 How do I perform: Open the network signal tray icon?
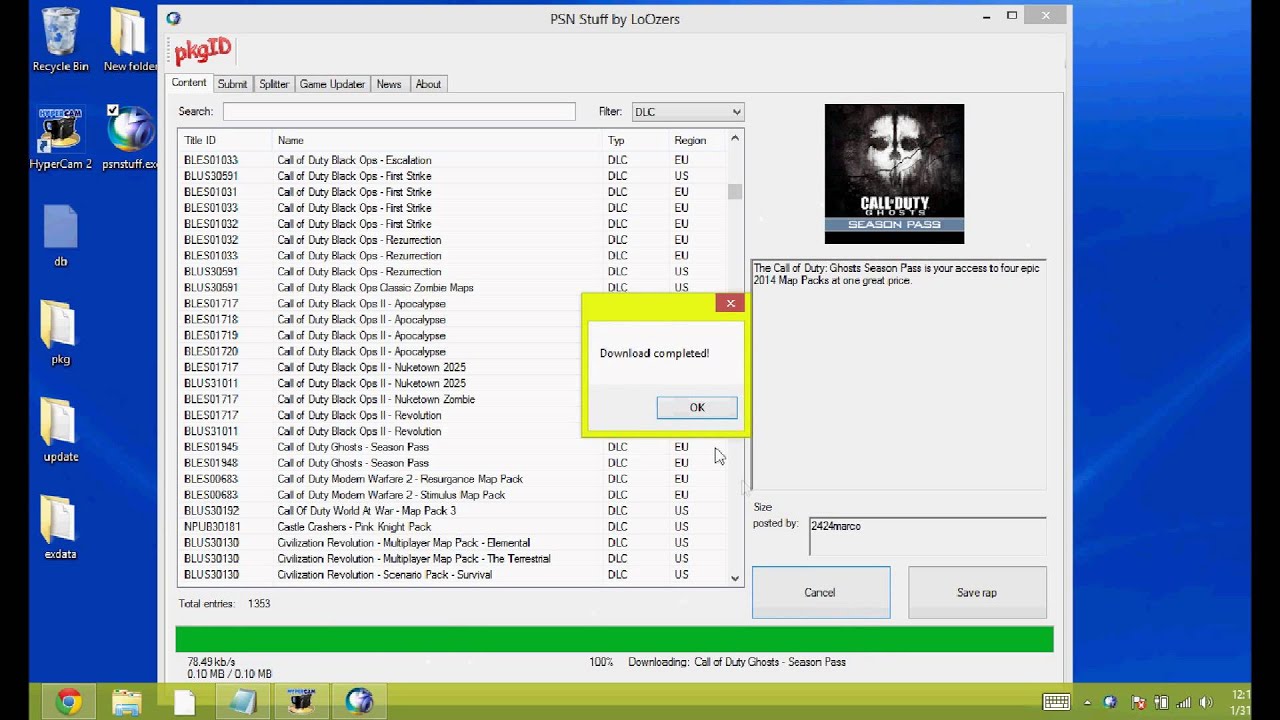(1184, 702)
